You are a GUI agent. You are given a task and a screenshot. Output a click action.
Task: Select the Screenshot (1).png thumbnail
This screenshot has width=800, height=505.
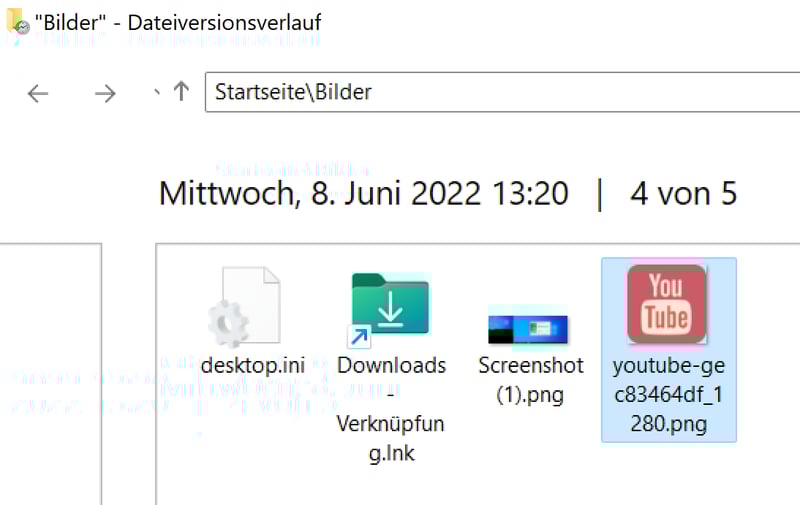point(528,329)
